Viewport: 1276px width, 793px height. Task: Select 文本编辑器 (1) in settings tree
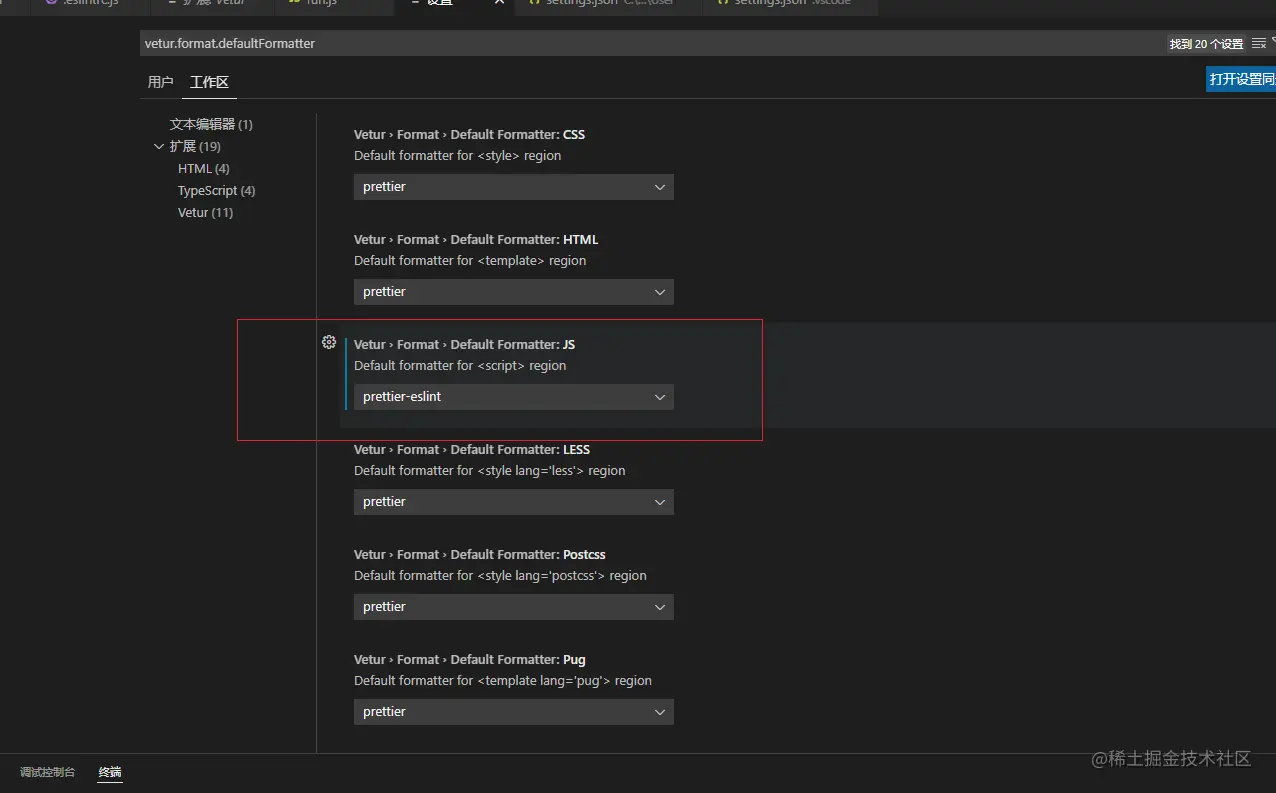[x=211, y=124]
